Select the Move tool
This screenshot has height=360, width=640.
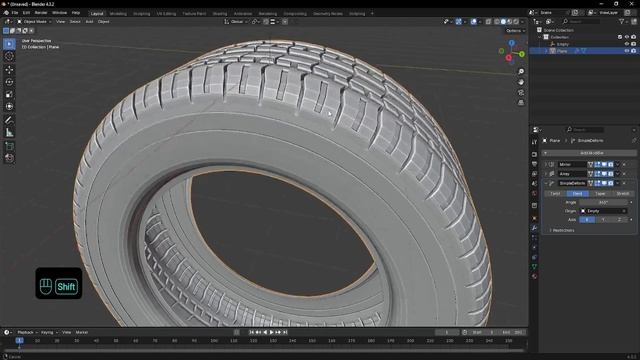9,69
